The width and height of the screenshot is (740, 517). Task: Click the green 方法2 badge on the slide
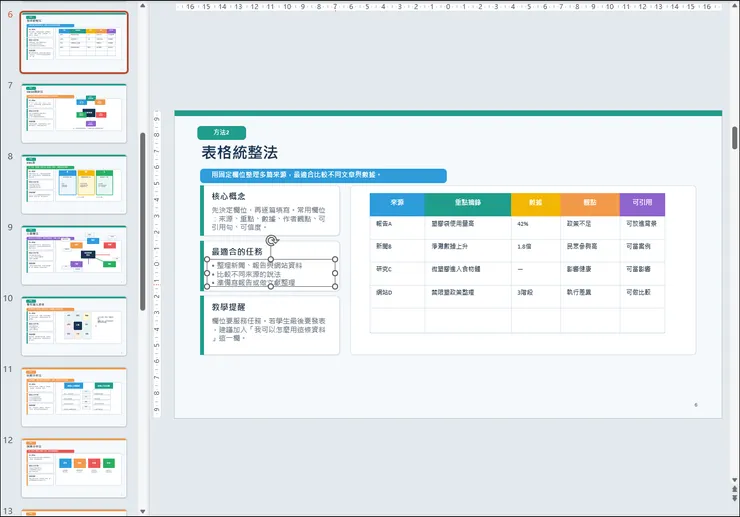pos(221,133)
